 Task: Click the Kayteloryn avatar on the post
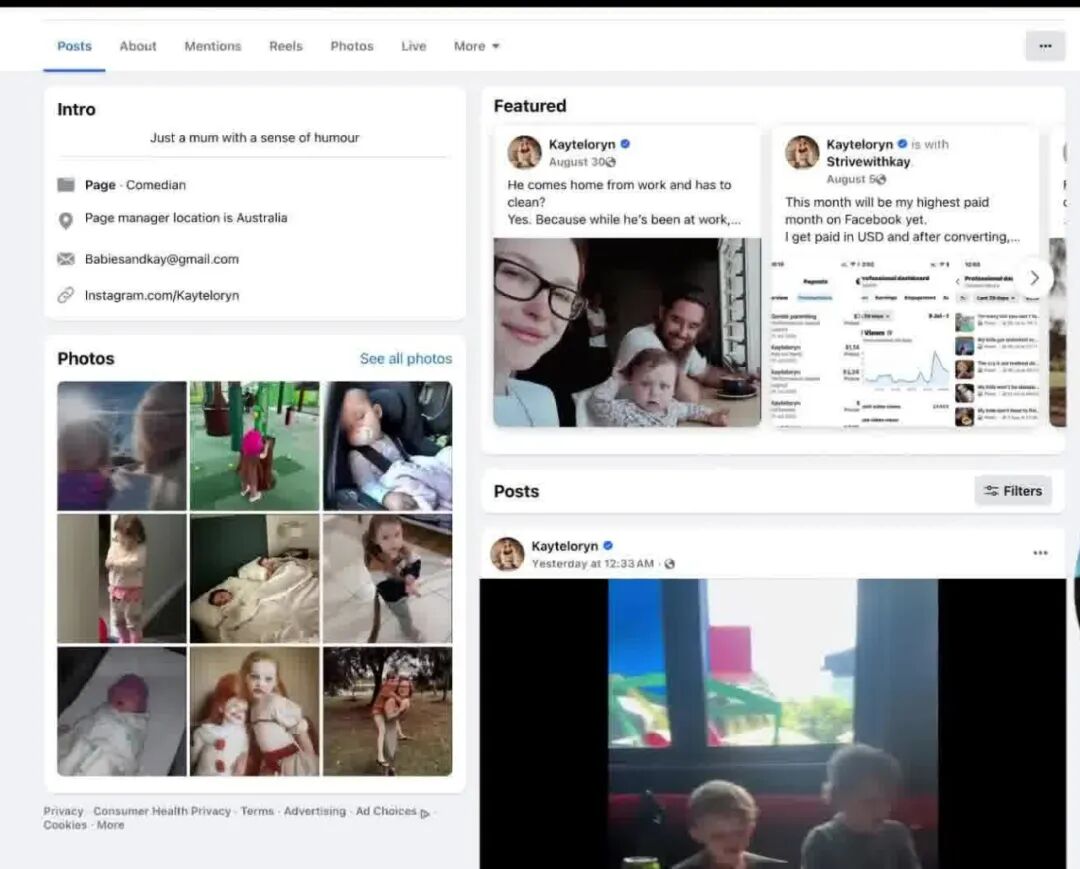507,554
